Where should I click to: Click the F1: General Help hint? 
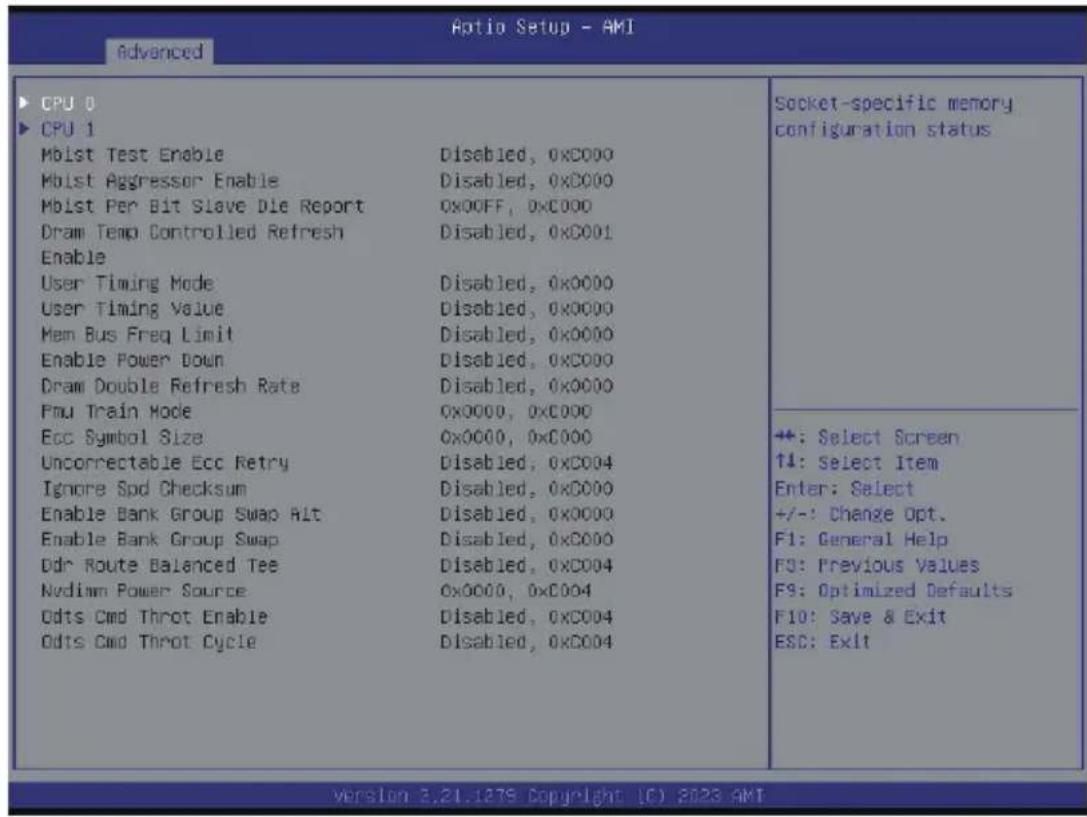pos(861,539)
